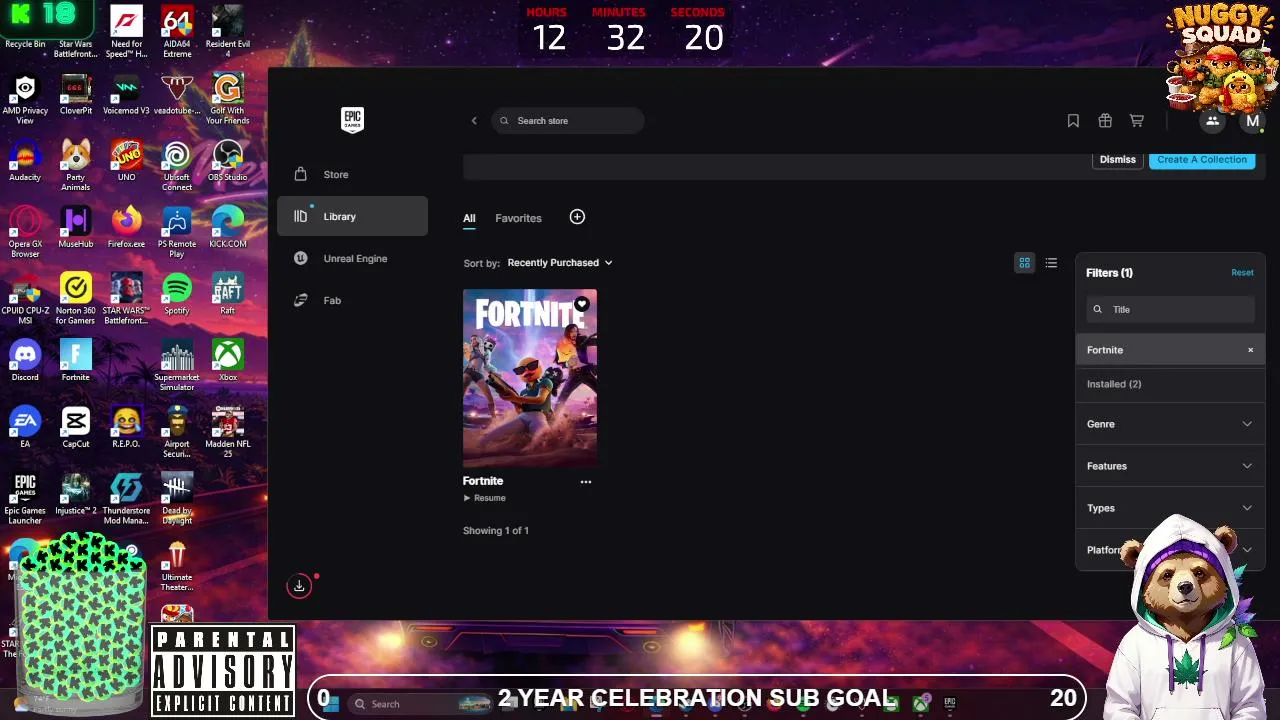Select the KICK.COM desktop icon

(x=228, y=227)
